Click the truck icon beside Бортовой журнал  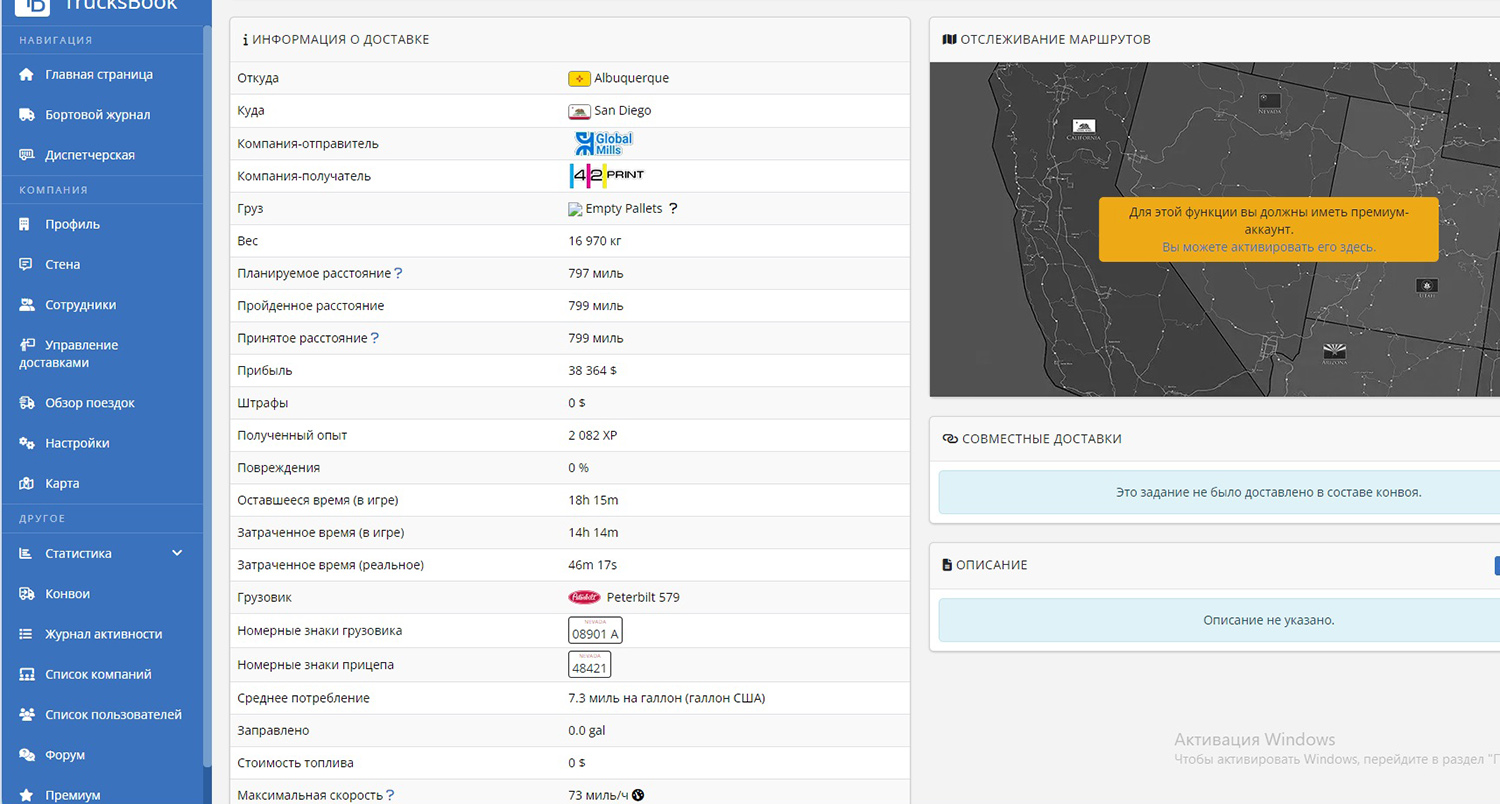pyautogui.click(x=27, y=115)
